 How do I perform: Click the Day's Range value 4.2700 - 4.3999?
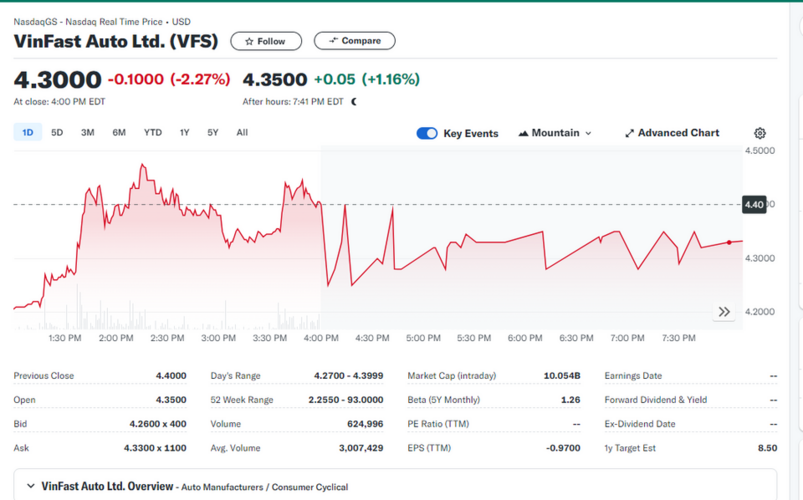(x=348, y=376)
